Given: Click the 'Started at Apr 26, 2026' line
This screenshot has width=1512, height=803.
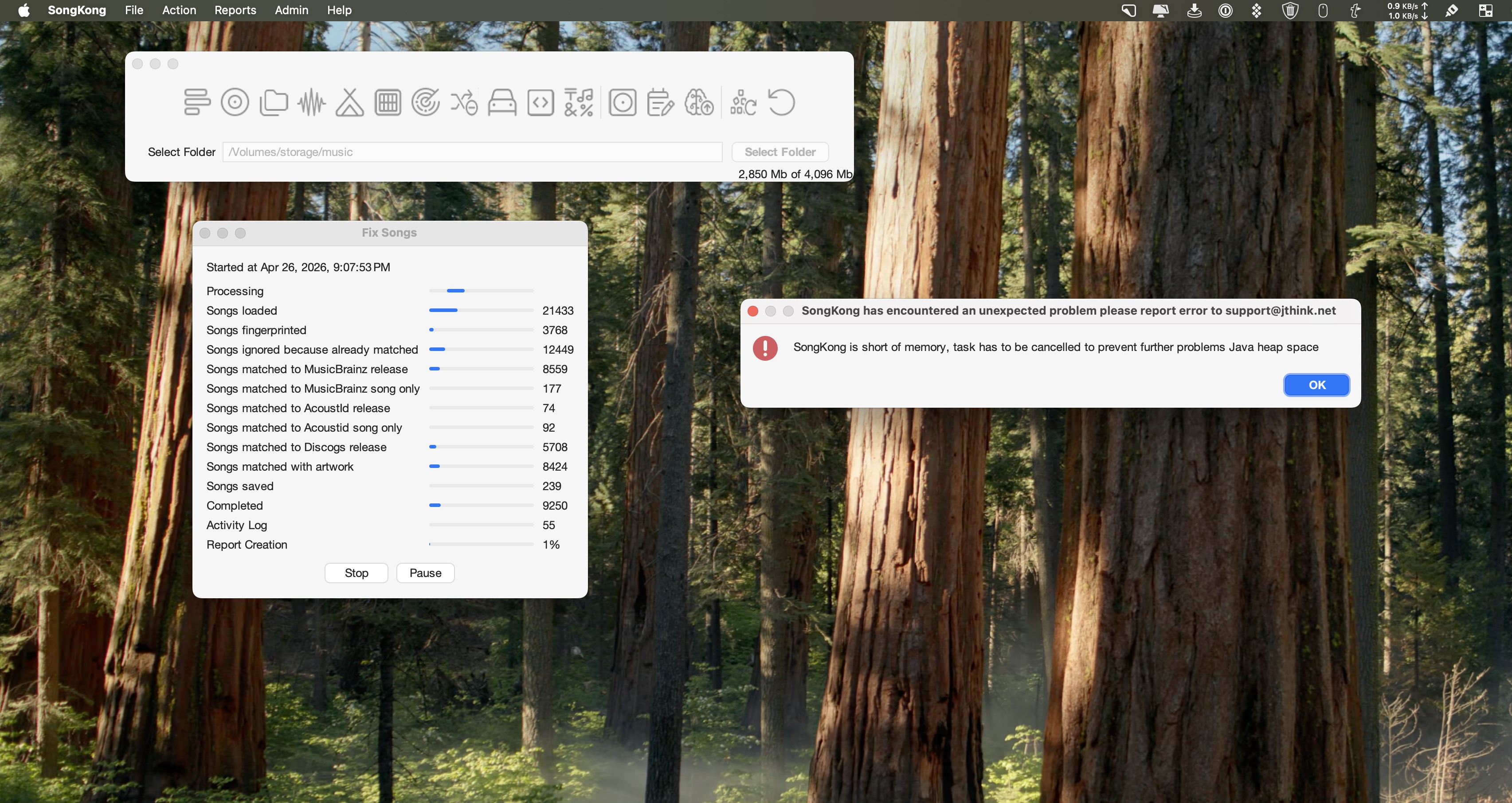Looking at the screenshot, I should click(x=298, y=268).
